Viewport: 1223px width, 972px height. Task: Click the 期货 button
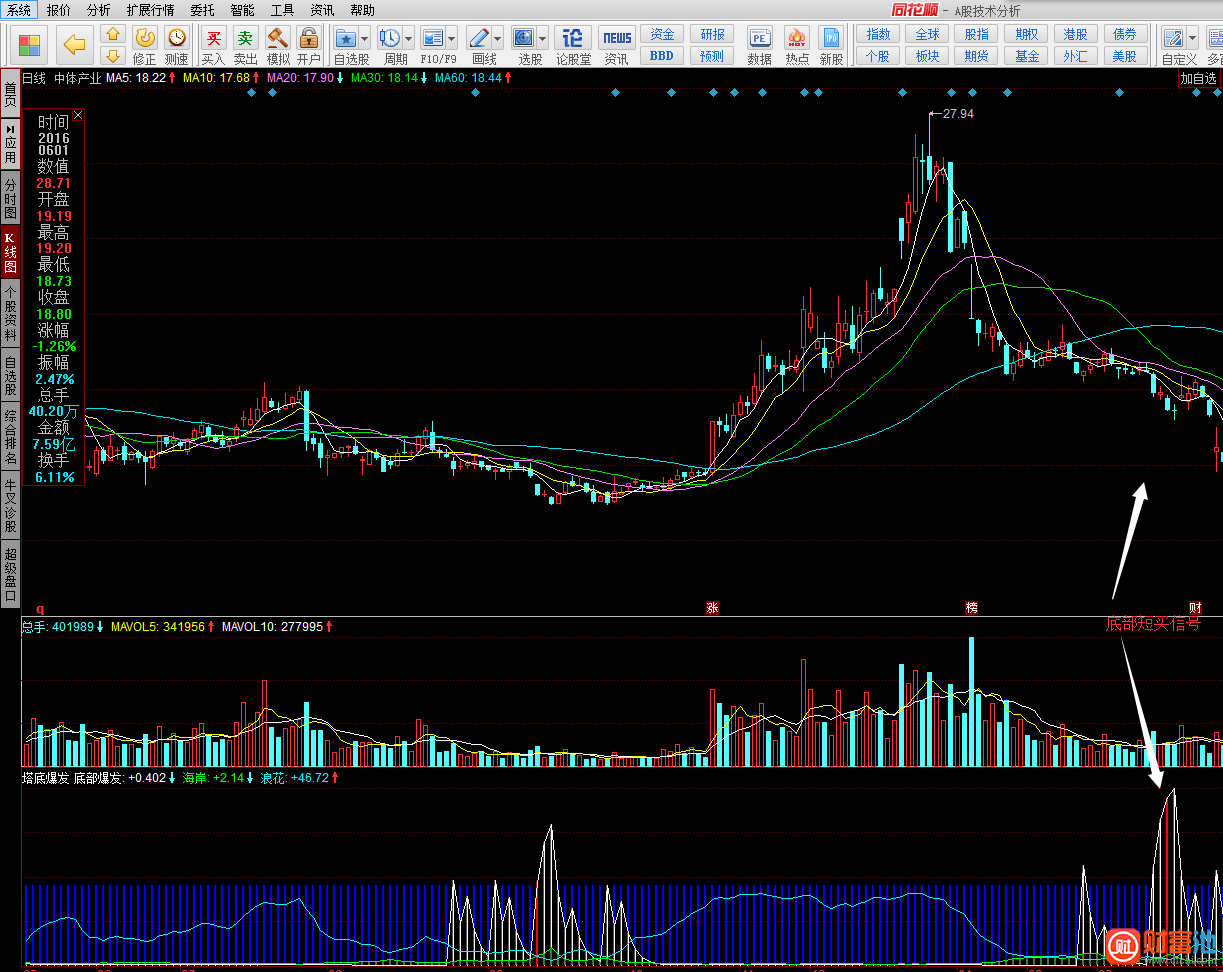977,56
